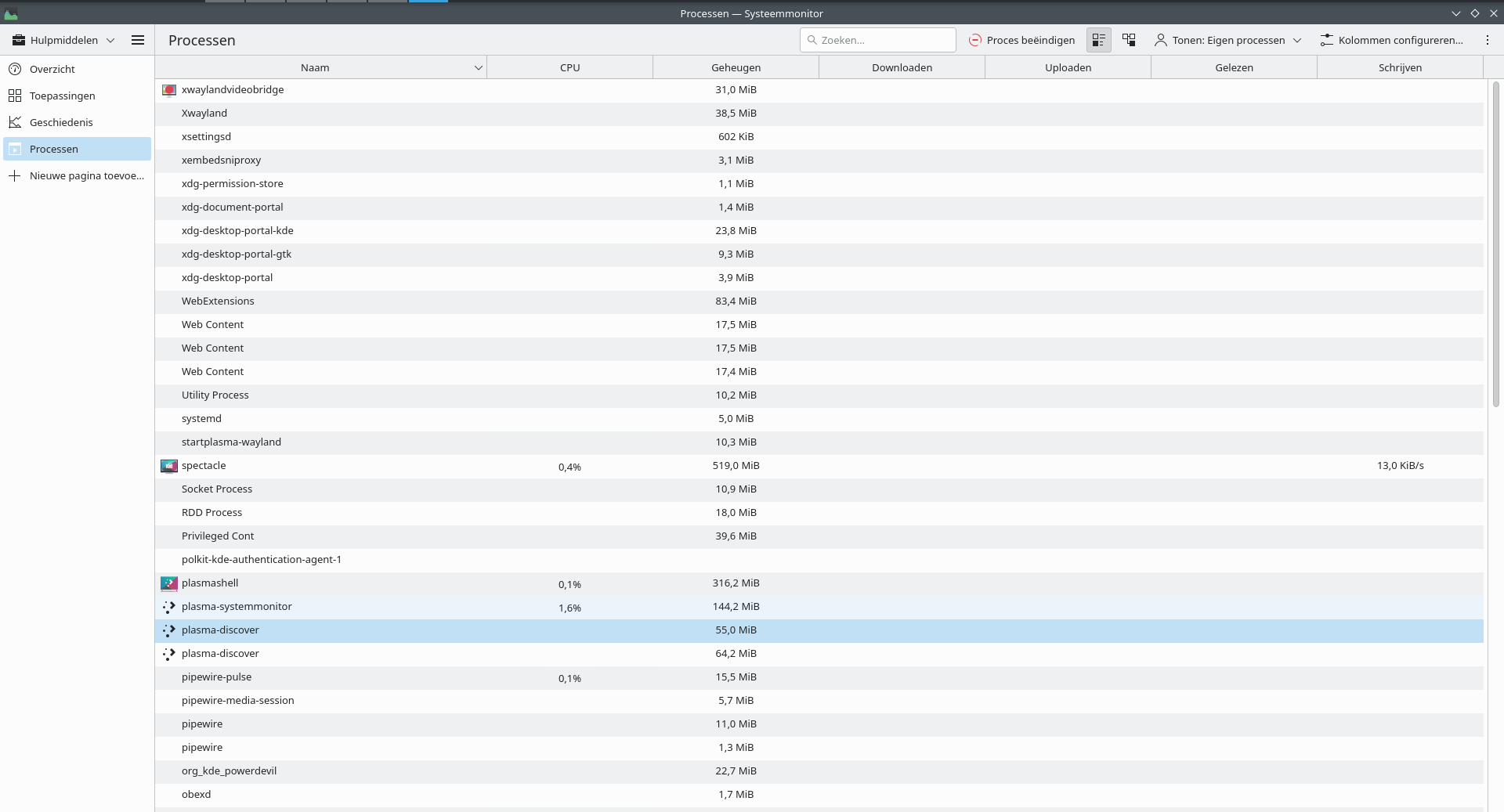
Task: Select the xdg-permission-store row
Action: [x=819, y=184]
